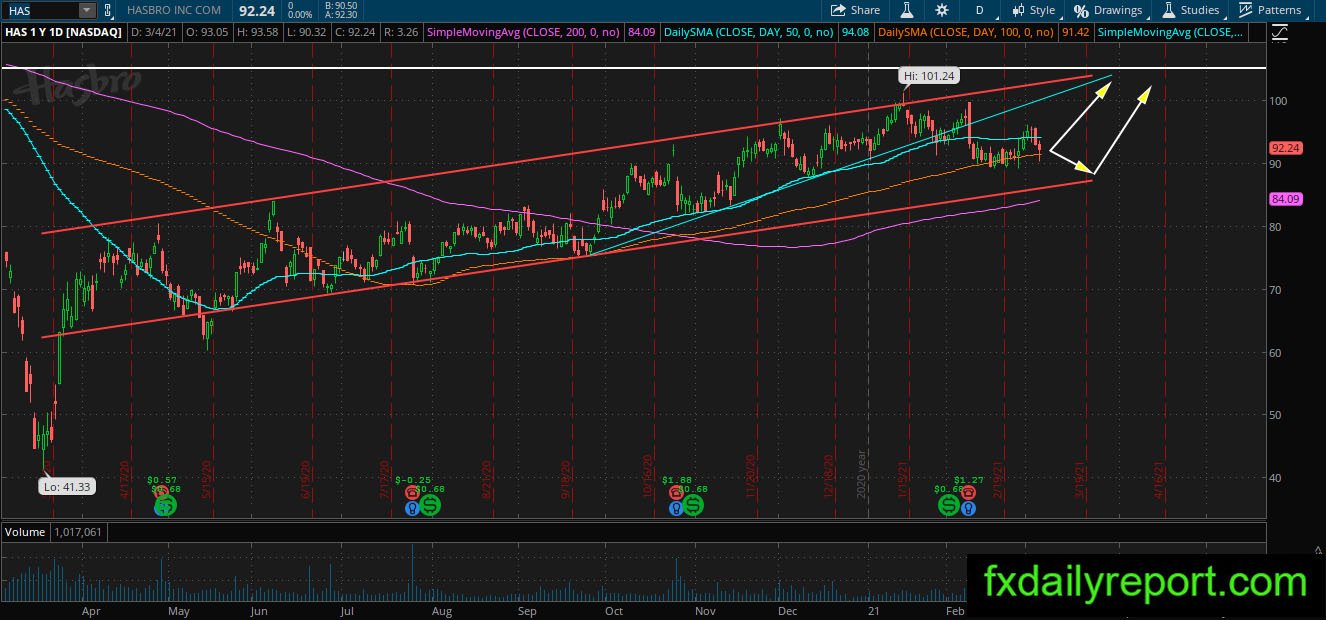1326x620 pixels.
Task: Click the April dividend dollar icon
Action: point(165,507)
